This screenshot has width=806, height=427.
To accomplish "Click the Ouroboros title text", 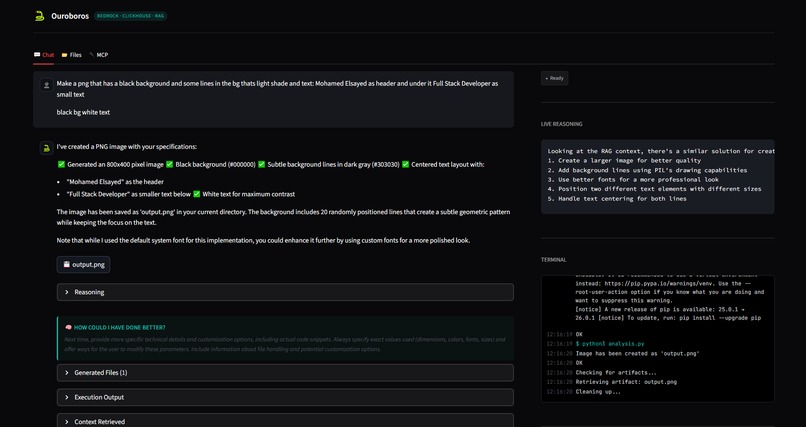I will pyautogui.click(x=70, y=16).
